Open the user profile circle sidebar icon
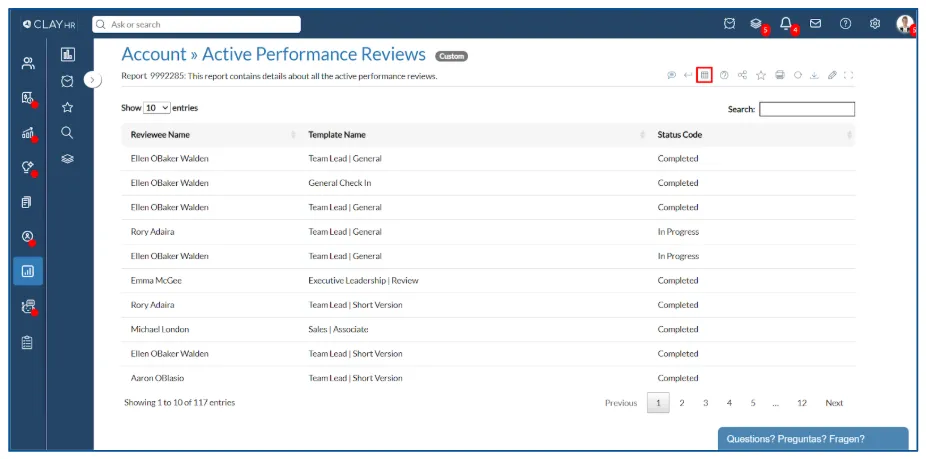 [x=28, y=236]
